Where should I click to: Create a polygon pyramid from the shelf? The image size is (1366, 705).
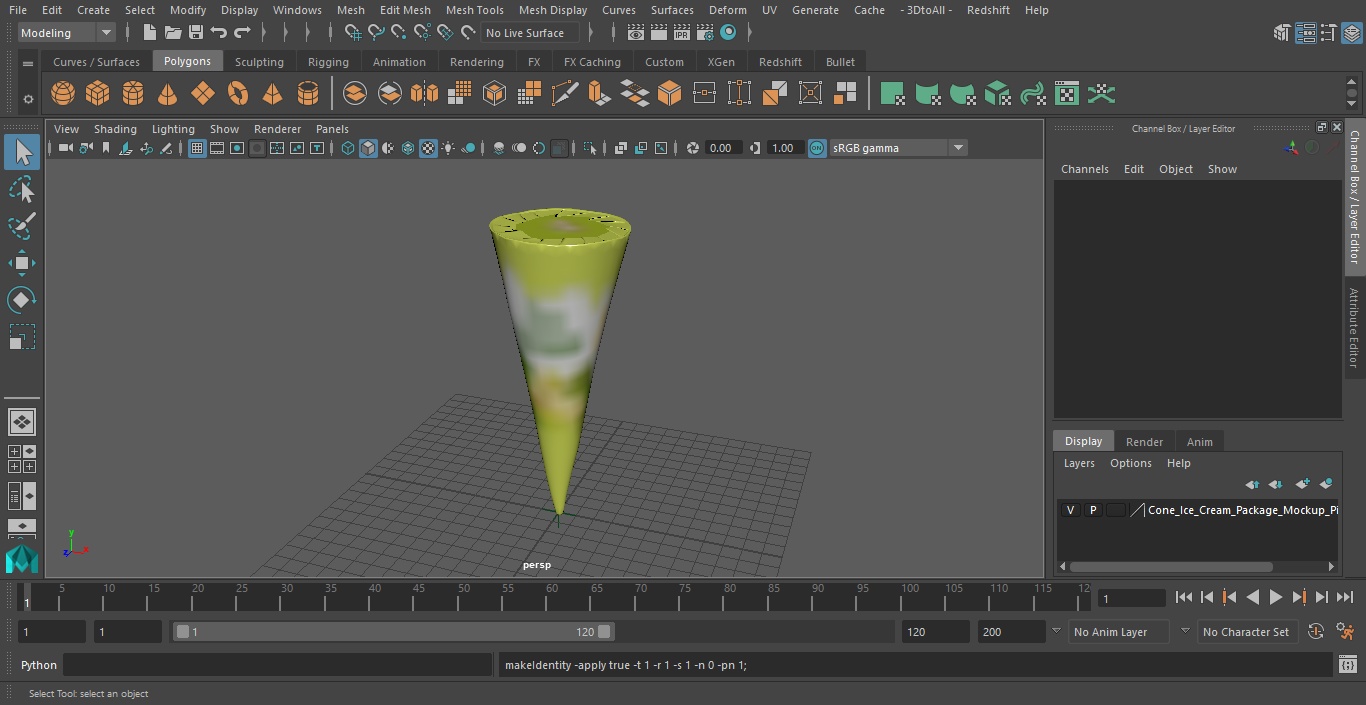[x=273, y=94]
